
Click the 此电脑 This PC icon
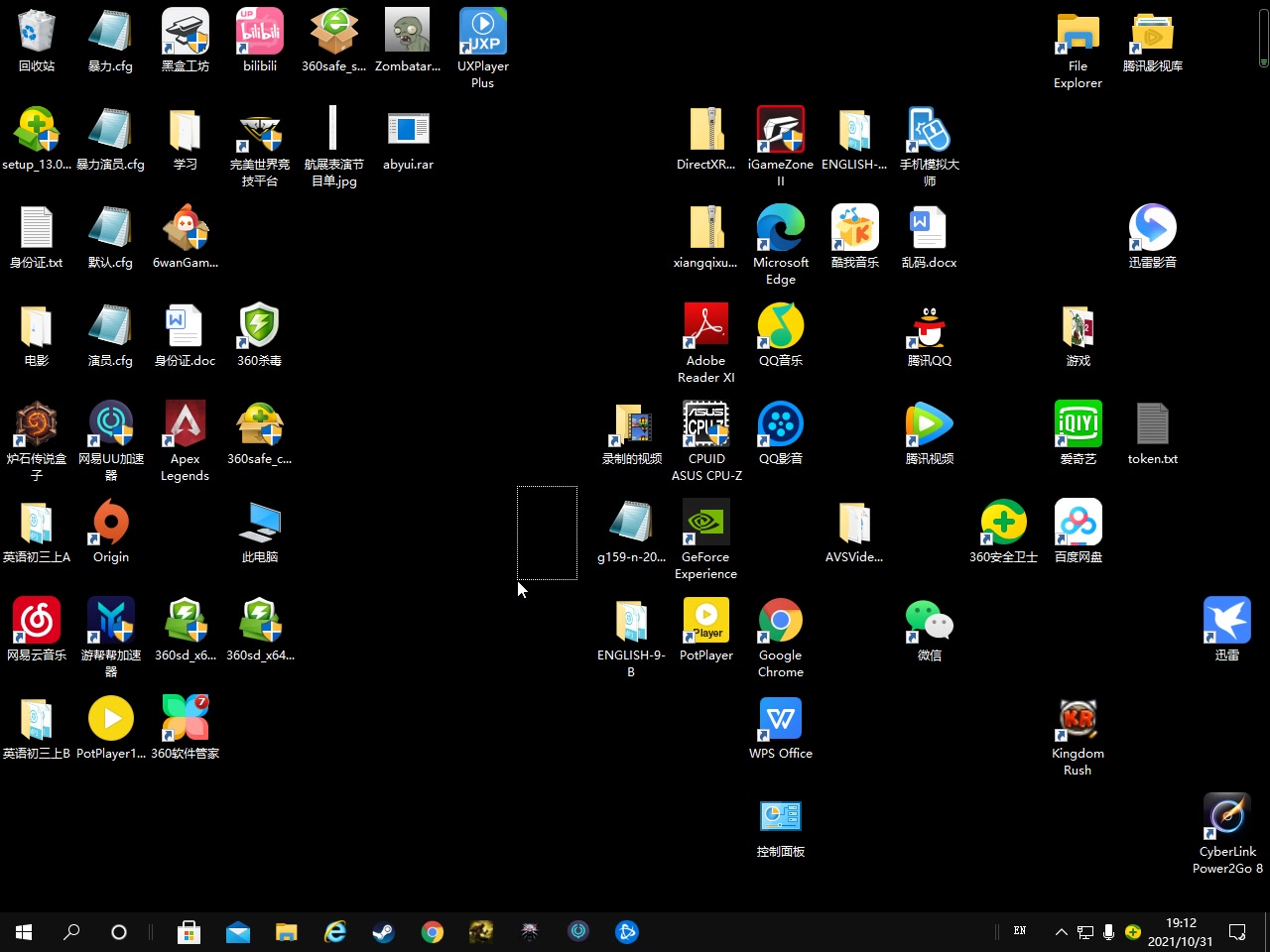260,531
